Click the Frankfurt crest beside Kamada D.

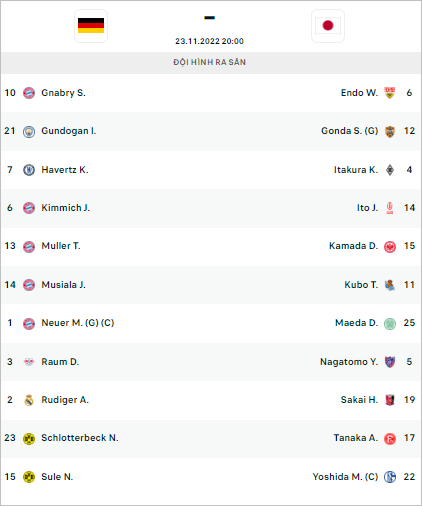point(390,247)
